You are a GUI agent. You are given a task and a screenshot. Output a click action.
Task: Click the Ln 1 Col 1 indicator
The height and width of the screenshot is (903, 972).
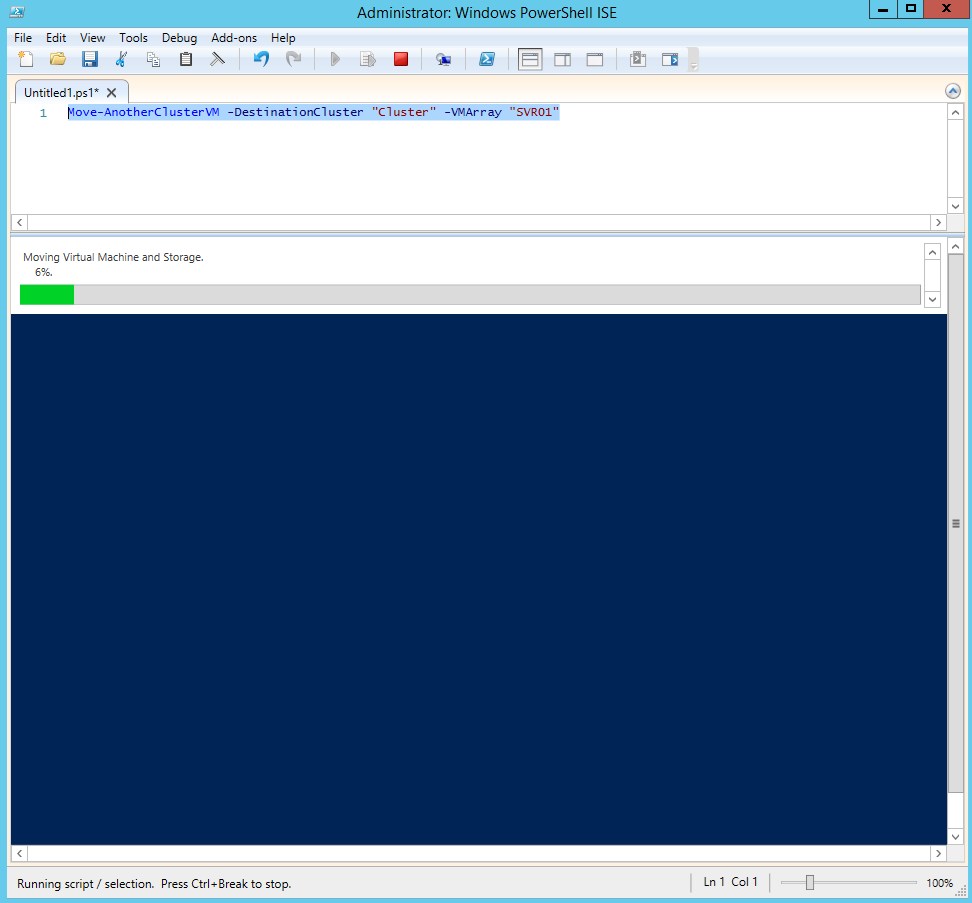click(x=730, y=882)
